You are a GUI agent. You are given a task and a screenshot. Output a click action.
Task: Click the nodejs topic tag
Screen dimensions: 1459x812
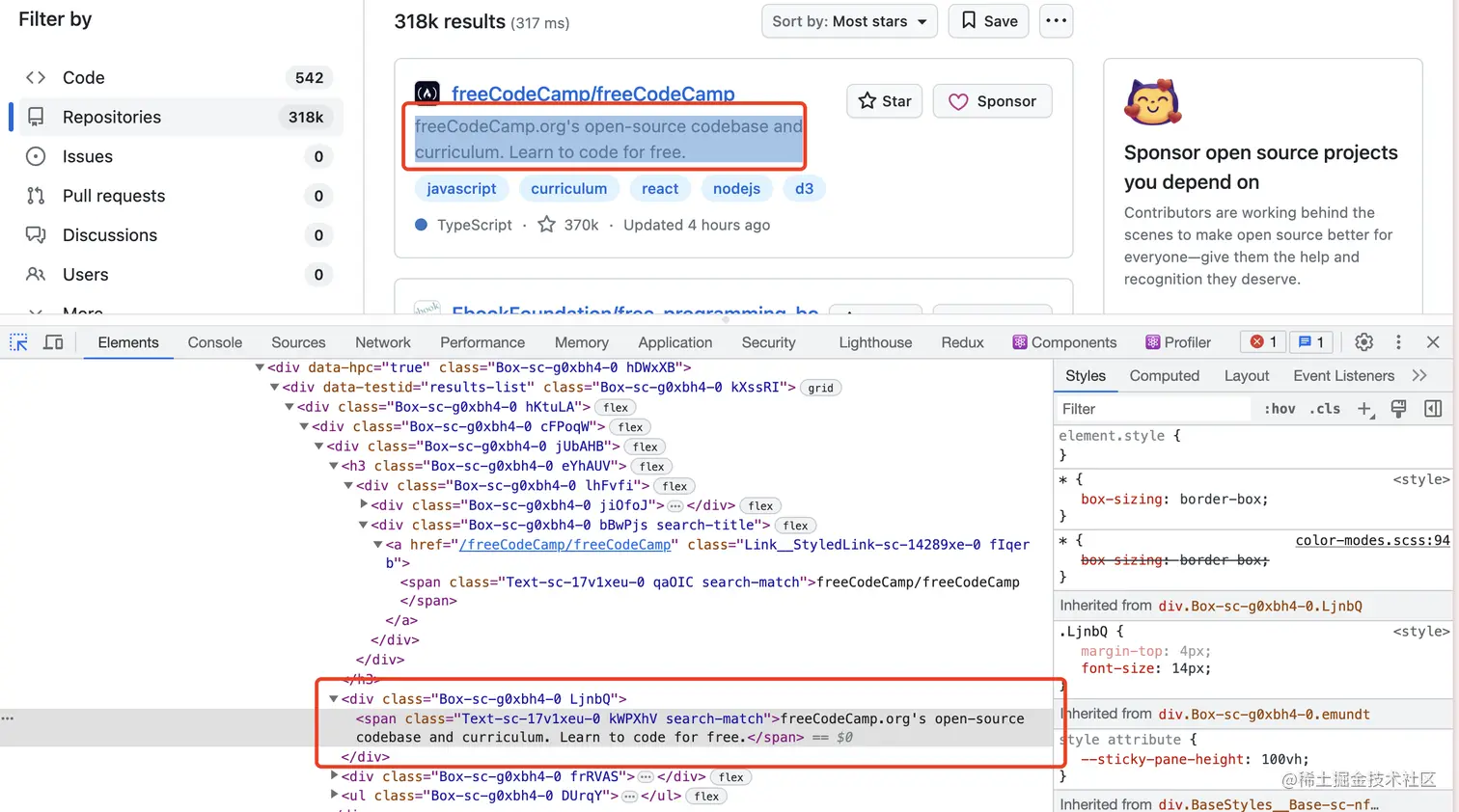pos(736,189)
